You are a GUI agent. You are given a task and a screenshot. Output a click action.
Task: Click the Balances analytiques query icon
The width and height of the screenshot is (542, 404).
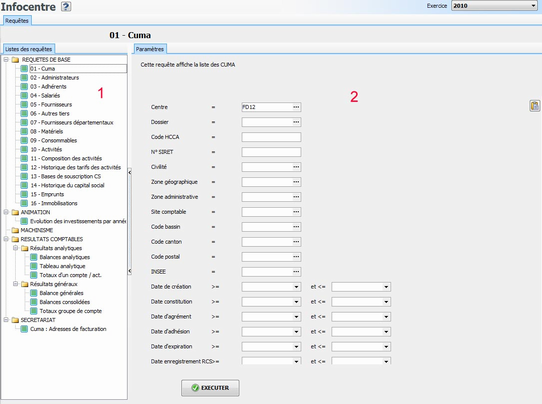[x=34, y=257]
